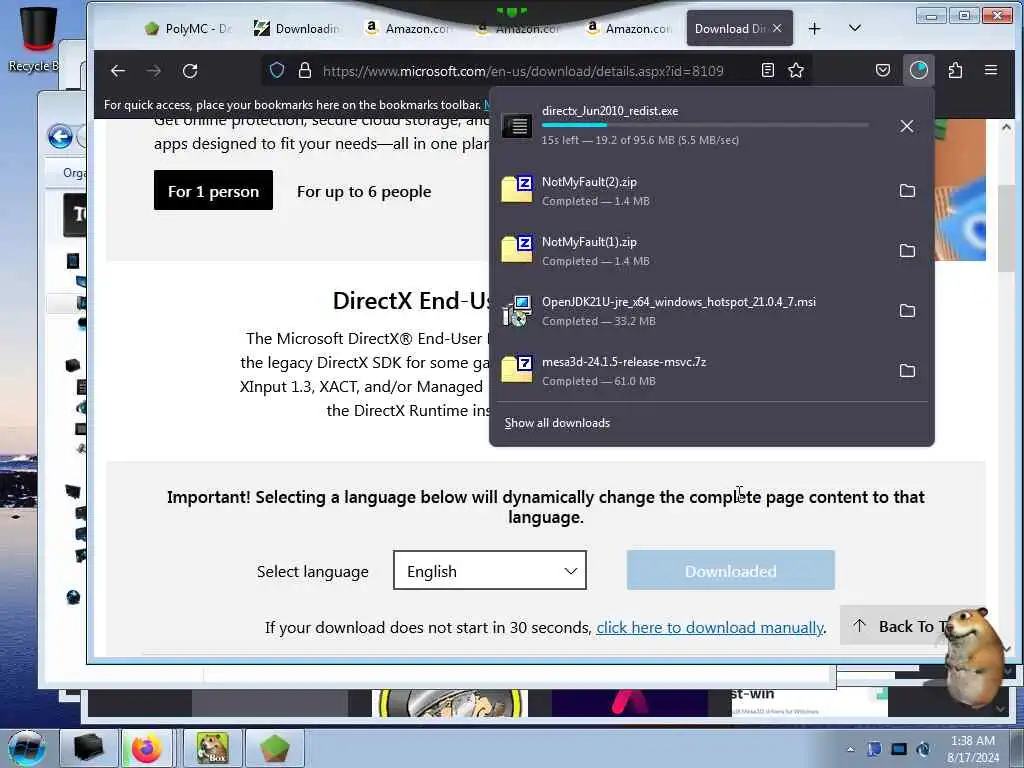Open the black box taskbar icon

tap(88, 748)
